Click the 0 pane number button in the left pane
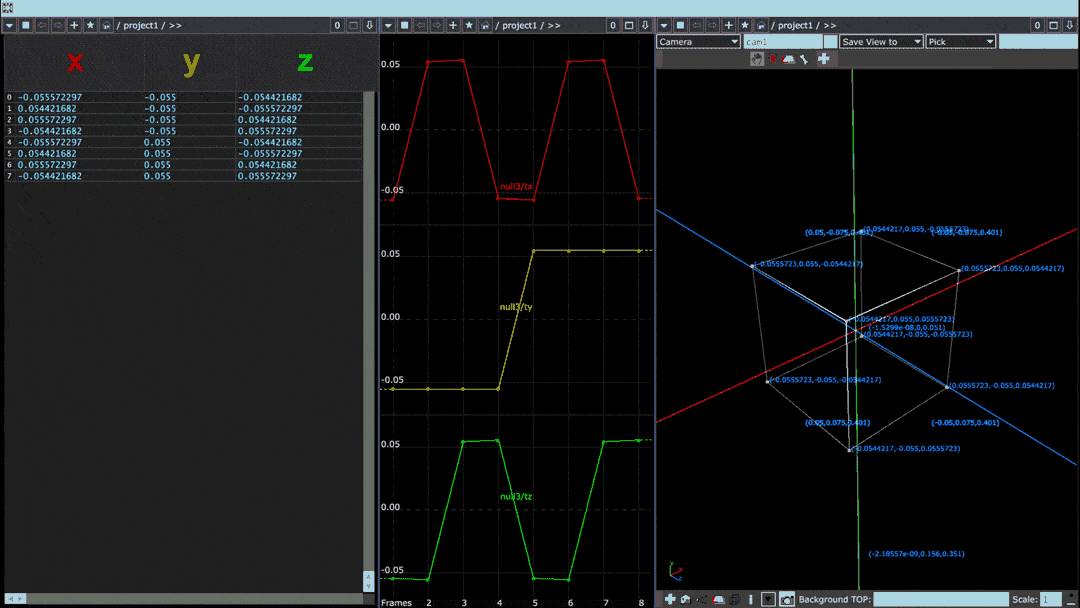 (x=337, y=25)
